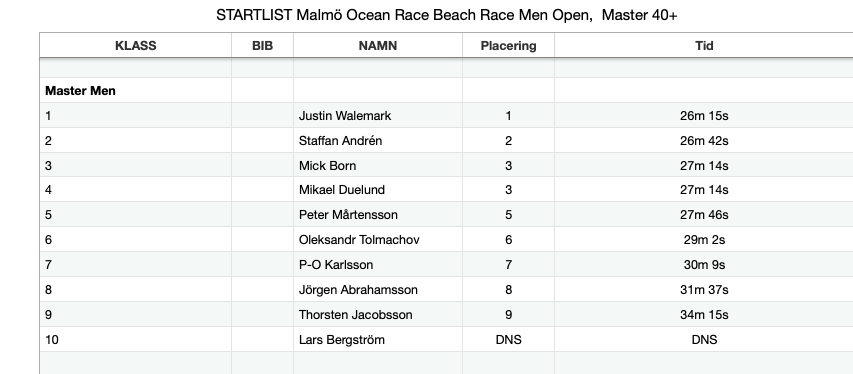Select DNS in the Placering column
Image resolution: width=853 pixels, height=374 pixels.
click(508, 340)
